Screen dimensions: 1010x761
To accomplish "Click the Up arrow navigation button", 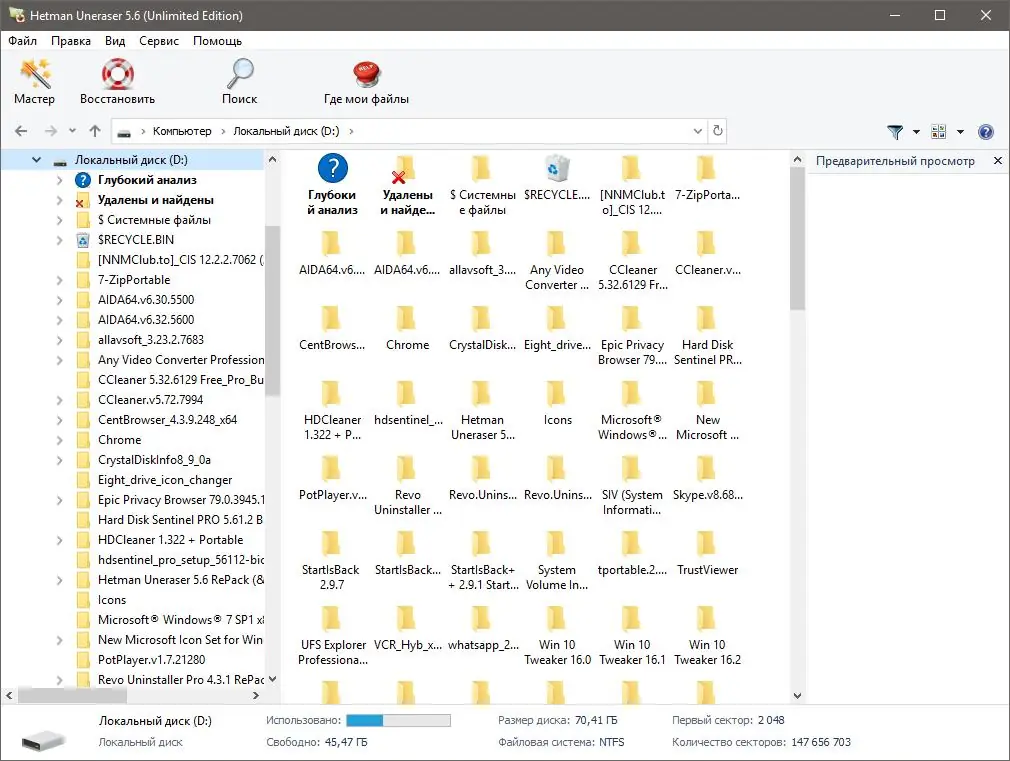I will click(x=95, y=131).
